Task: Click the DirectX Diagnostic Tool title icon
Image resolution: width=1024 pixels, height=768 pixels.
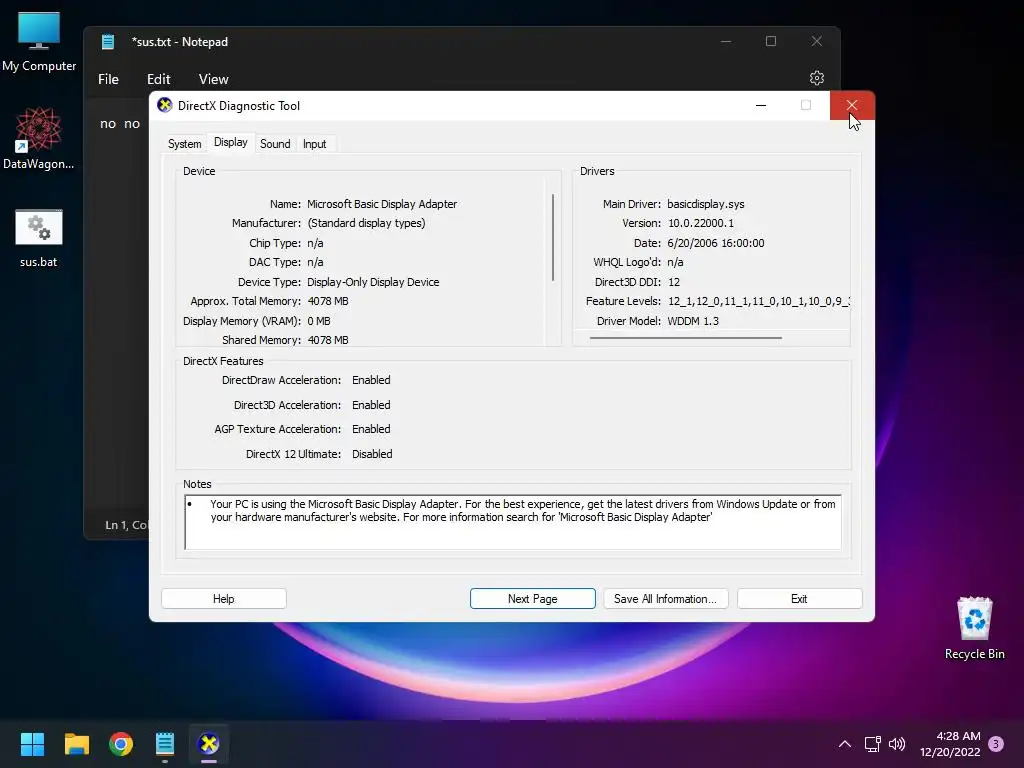Action: pyautogui.click(x=165, y=105)
